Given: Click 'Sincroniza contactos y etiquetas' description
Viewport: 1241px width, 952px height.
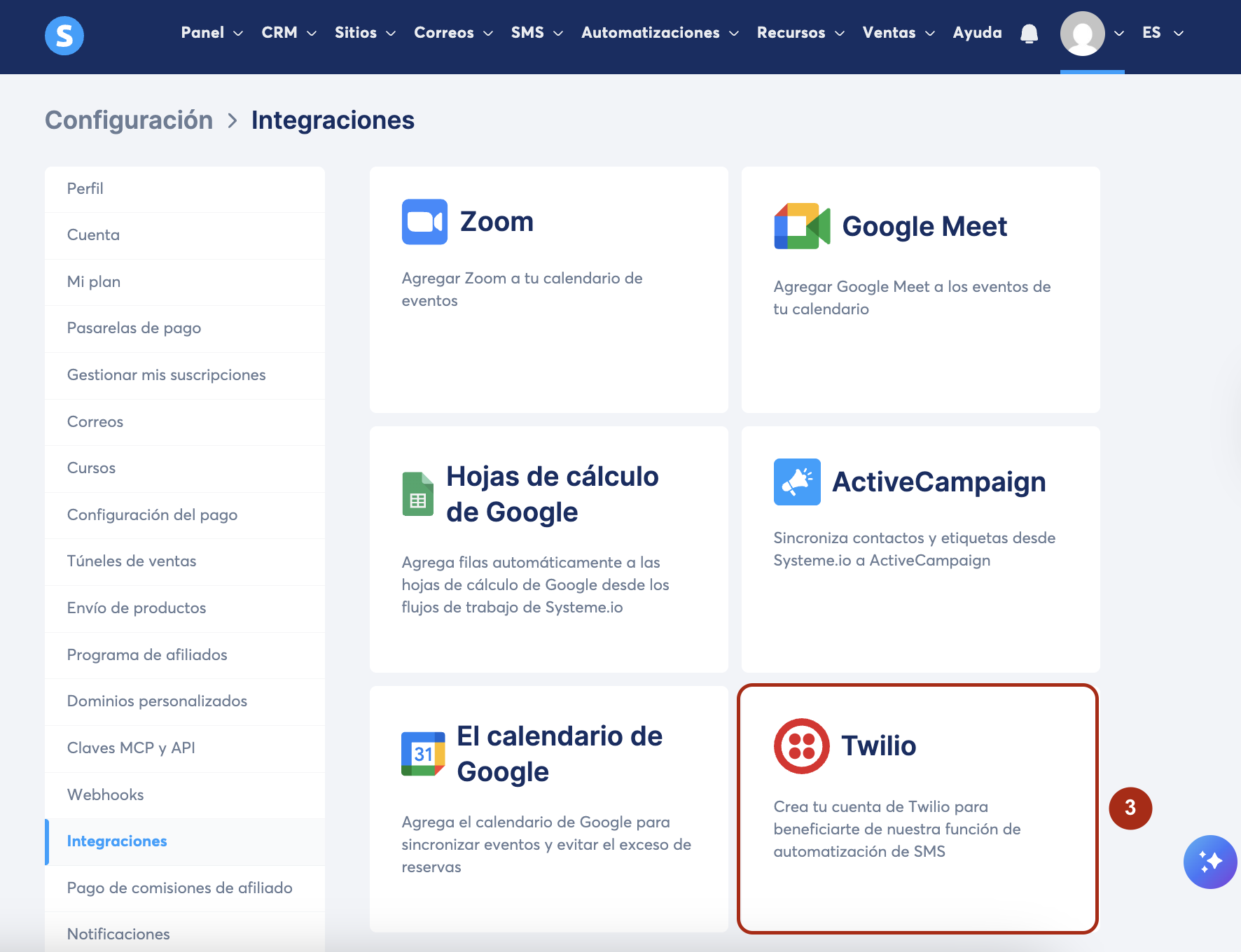Looking at the screenshot, I should pos(915,549).
